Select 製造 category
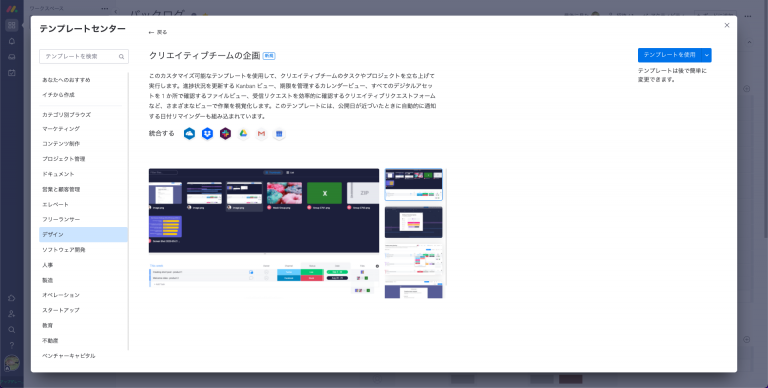 [48, 280]
